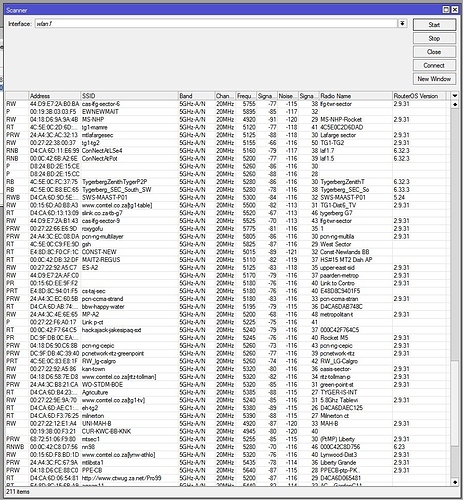463x500 pixels.
Task: Click the scrollbar down arrow of the scan list
Action: pyautogui.click(x=455, y=482)
